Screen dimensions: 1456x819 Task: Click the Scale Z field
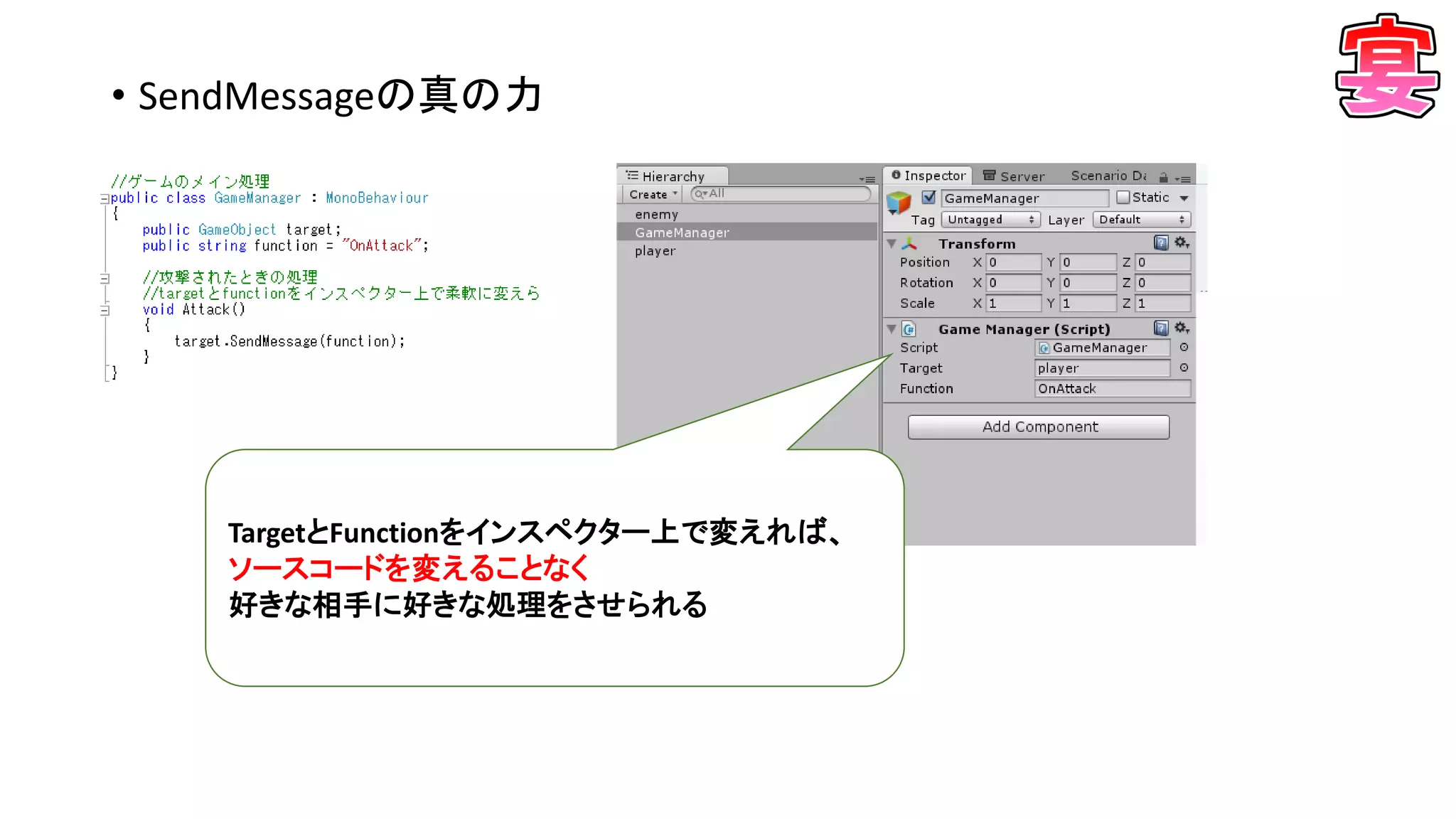click(1162, 304)
